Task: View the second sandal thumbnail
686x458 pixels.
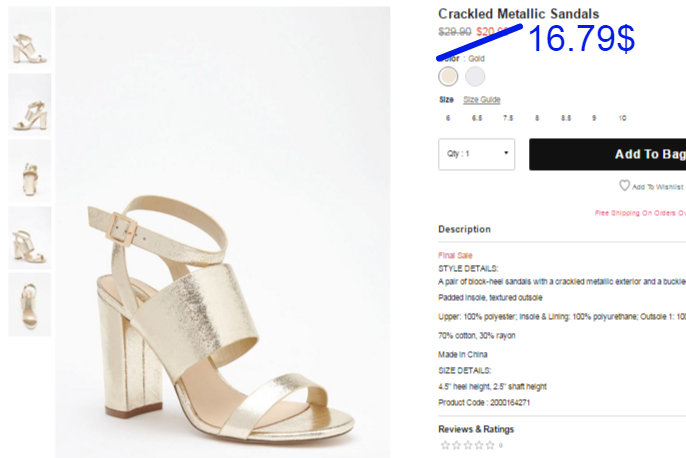Action: (x=30, y=105)
